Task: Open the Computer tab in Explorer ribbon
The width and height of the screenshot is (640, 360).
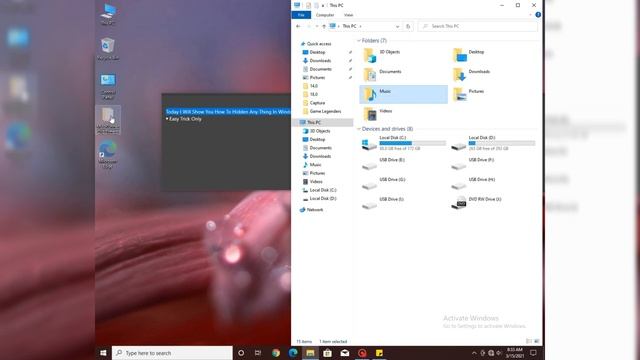Action: [x=325, y=15]
